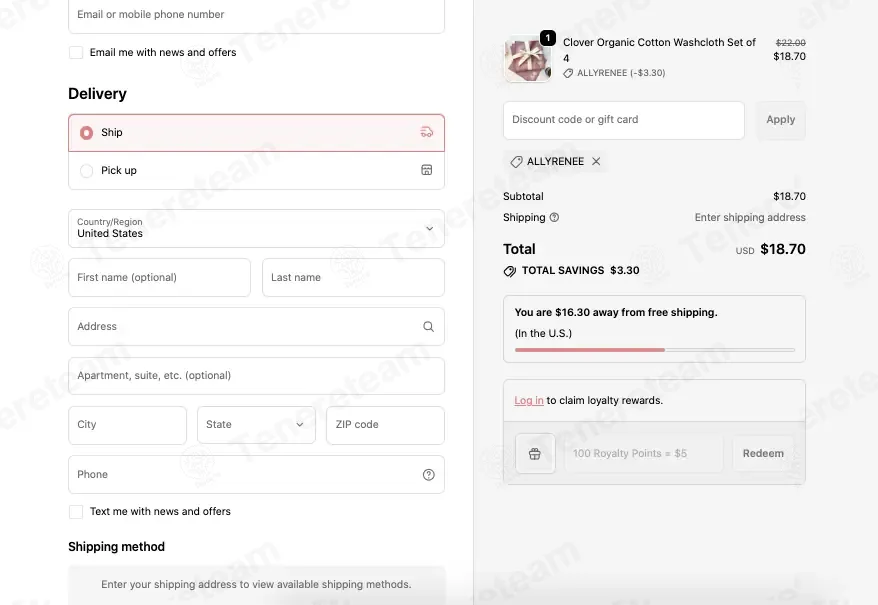Click the search magnifier in Address field
Viewport: 878px width, 605px height.
tap(428, 327)
